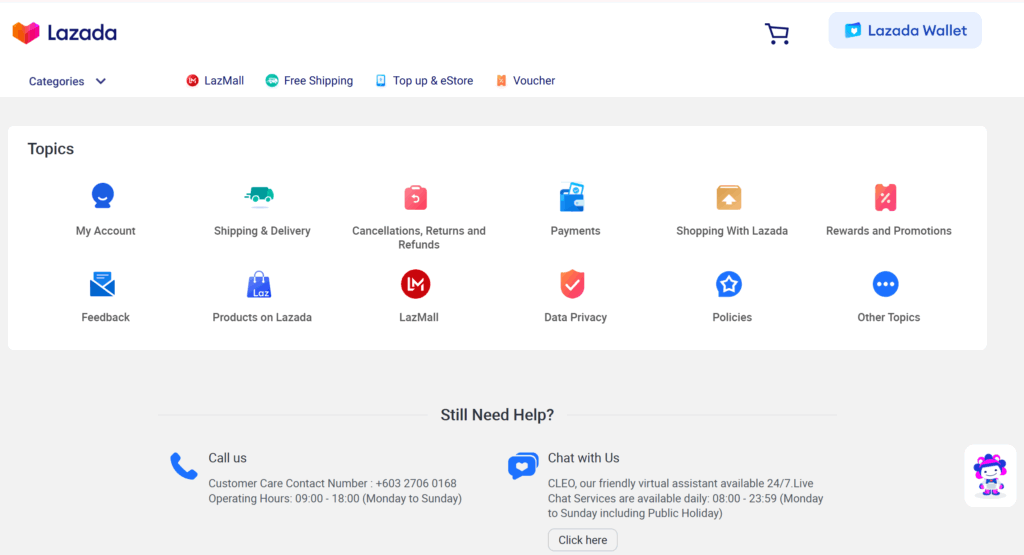The width and height of the screenshot is (1024, 555).
Task: Expand the Categories dropdown
Action: tap(67, 81)
